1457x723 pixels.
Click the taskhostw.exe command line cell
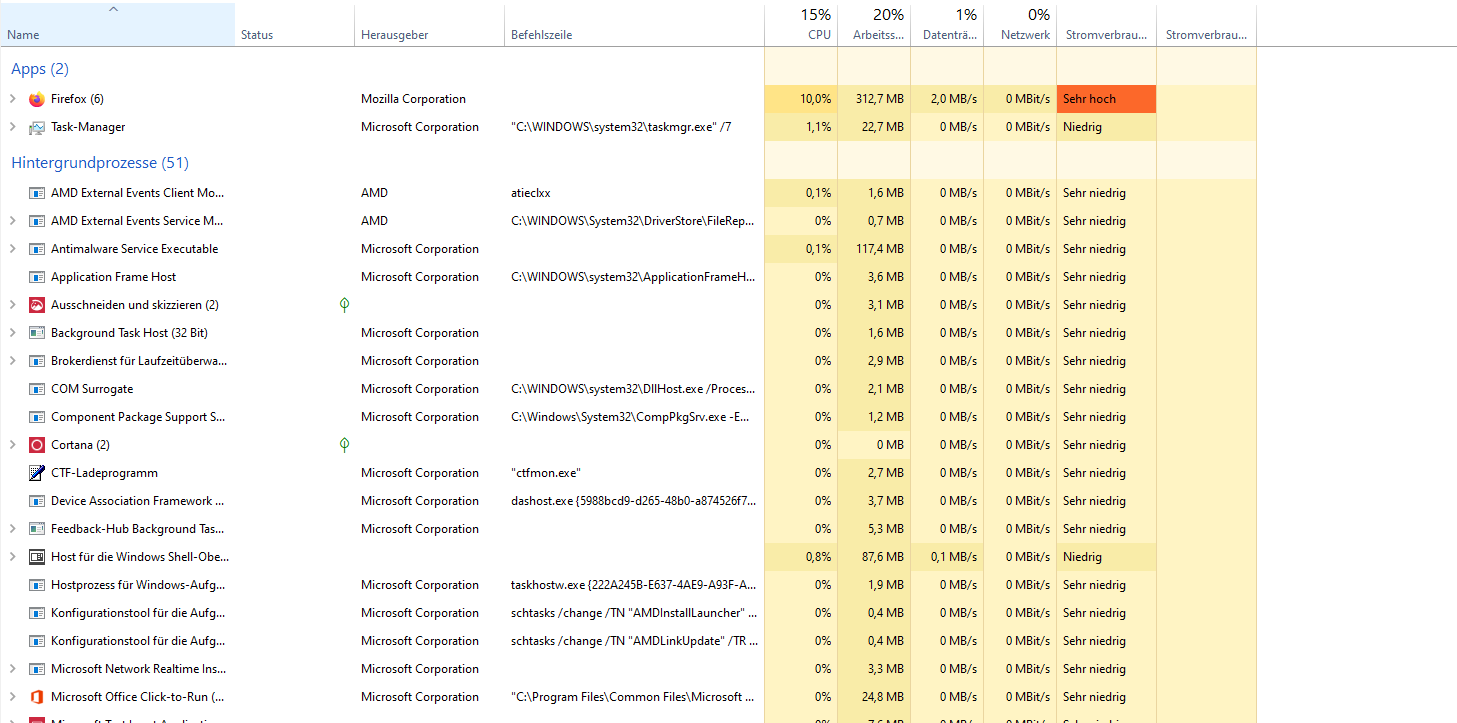tap(634, 585)
